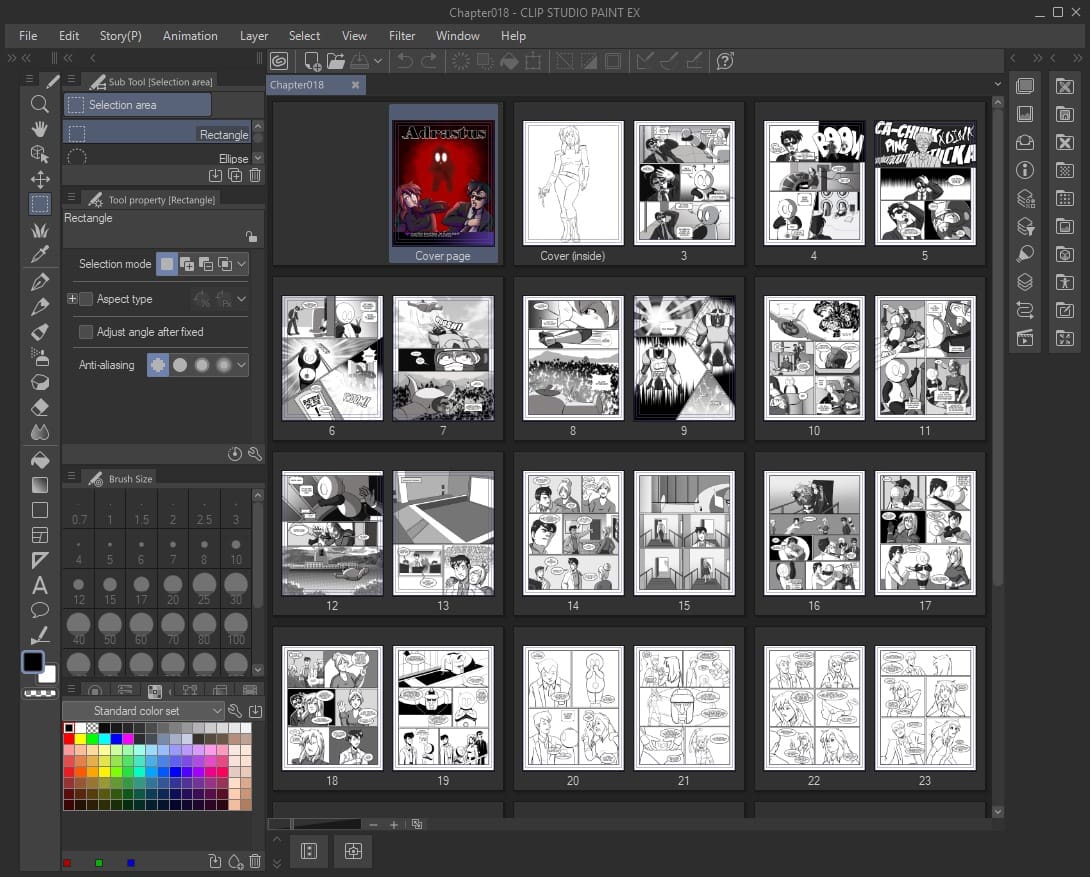
Task: Open the Layers palette icon in the sidebar
Action: click(1025, 281)
